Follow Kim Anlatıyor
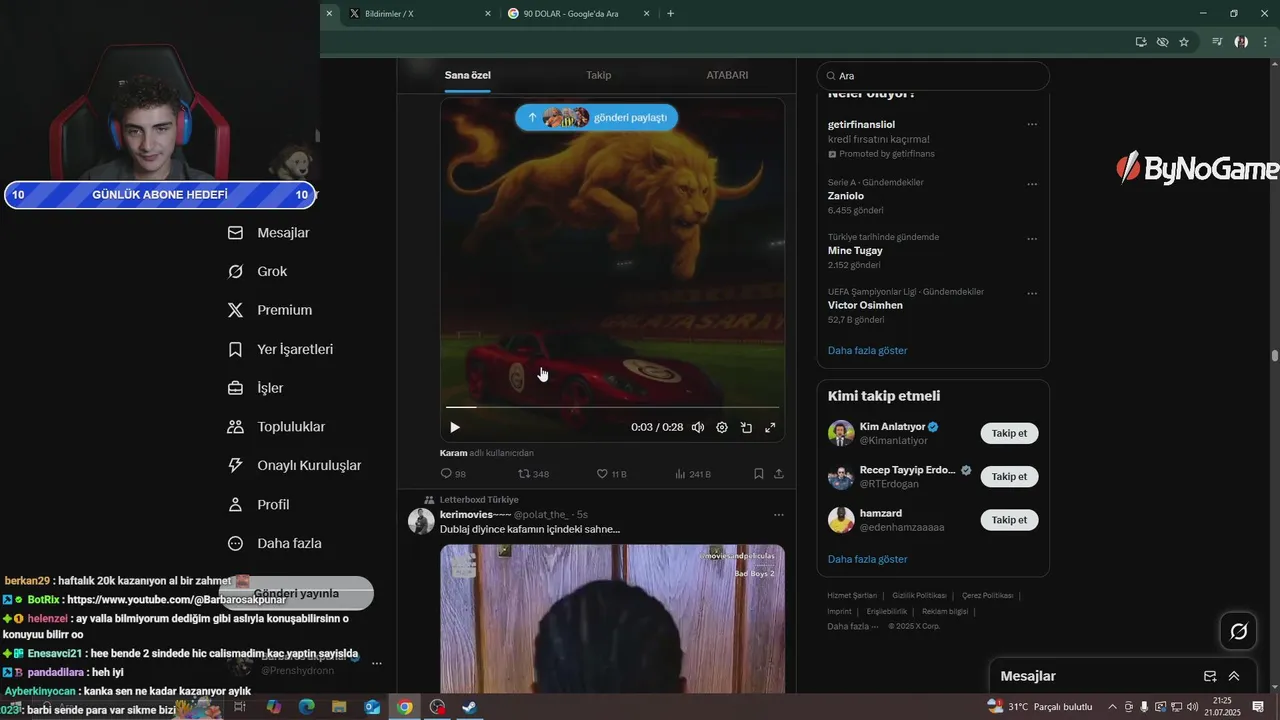Image resolution: width=1280 pixels, height=720 pixels. point(1009,433)
